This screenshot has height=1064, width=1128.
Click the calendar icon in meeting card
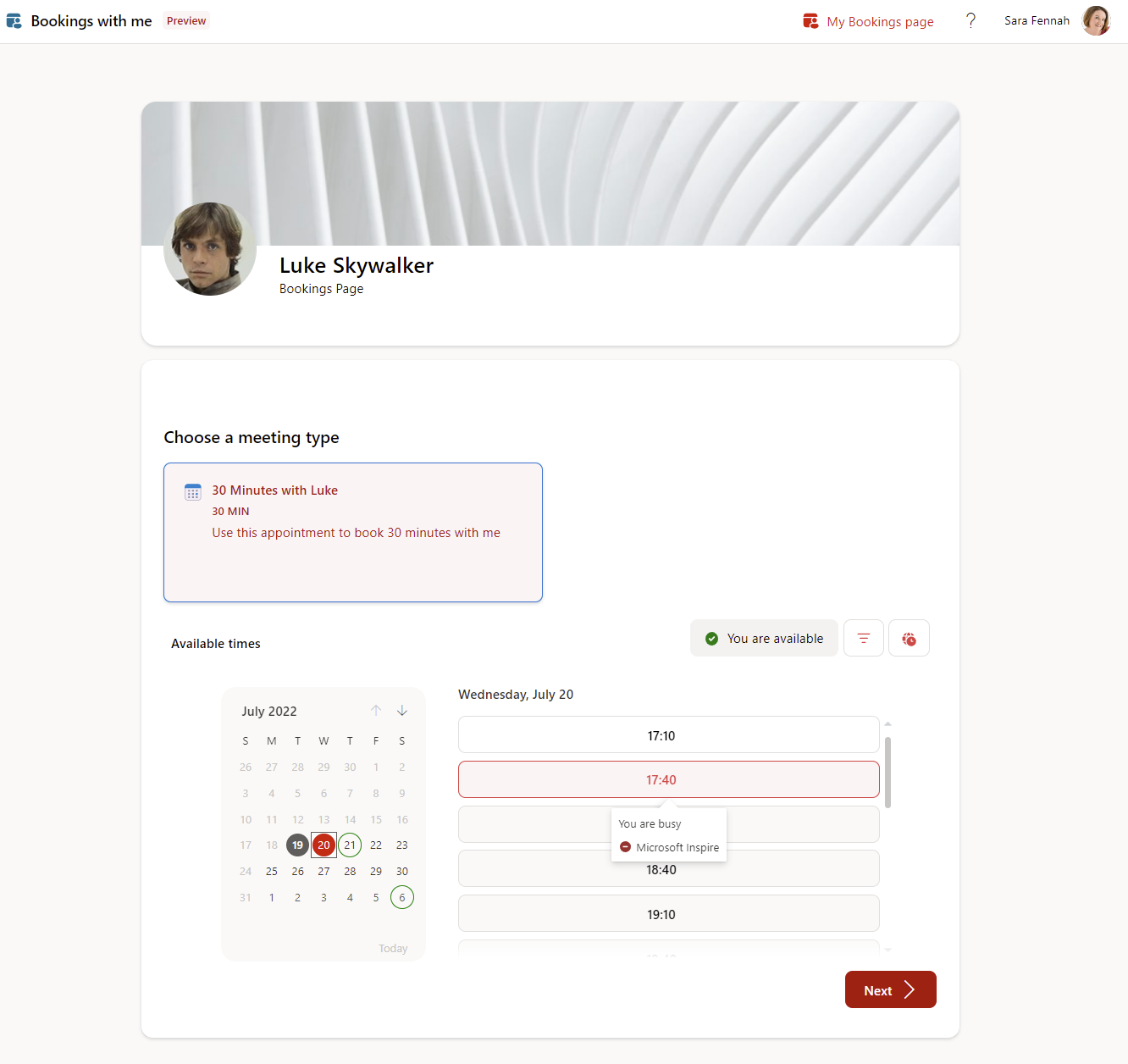pyautogui.click(x=193, y=491)
